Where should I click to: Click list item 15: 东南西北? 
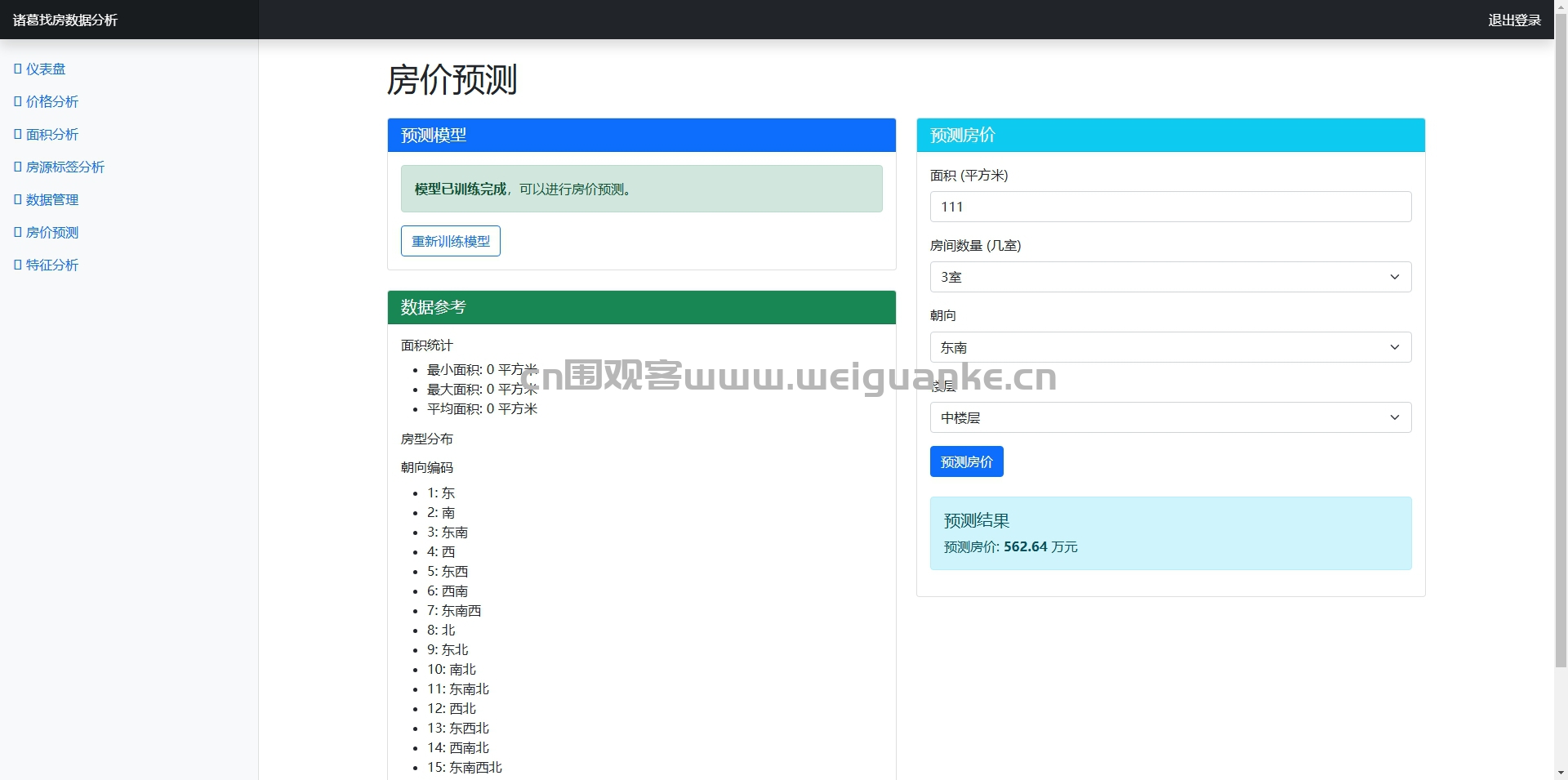(465, 768)
